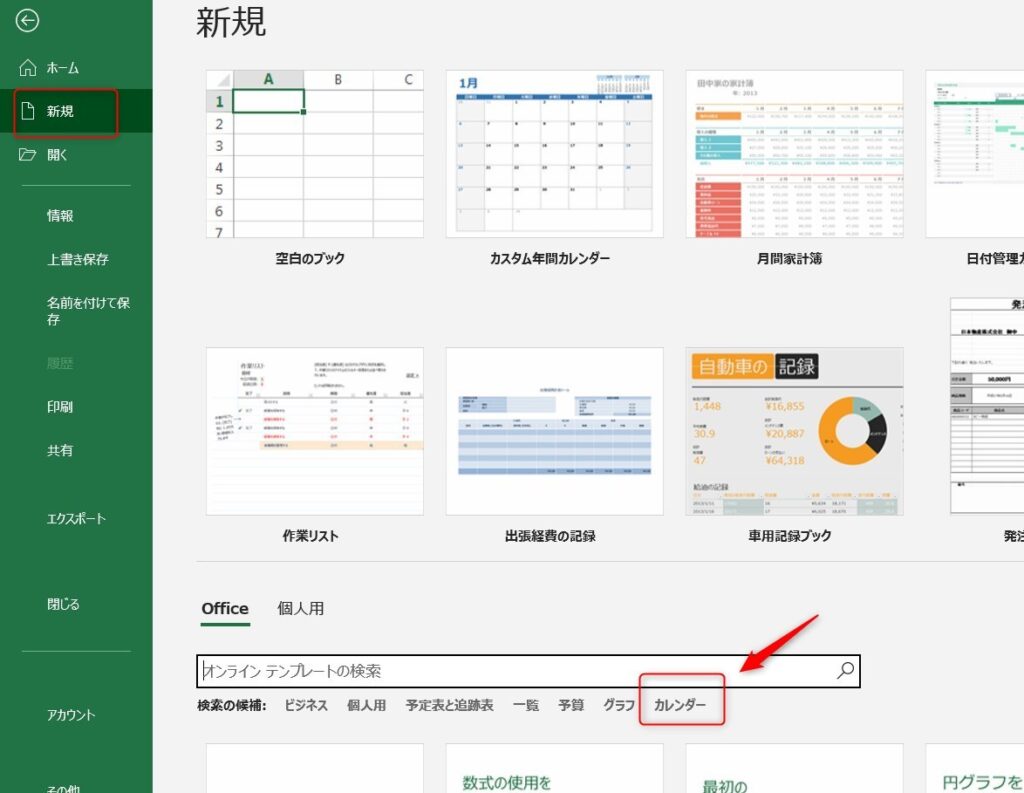Open 出張経費の記録 template

coord(554,431)
